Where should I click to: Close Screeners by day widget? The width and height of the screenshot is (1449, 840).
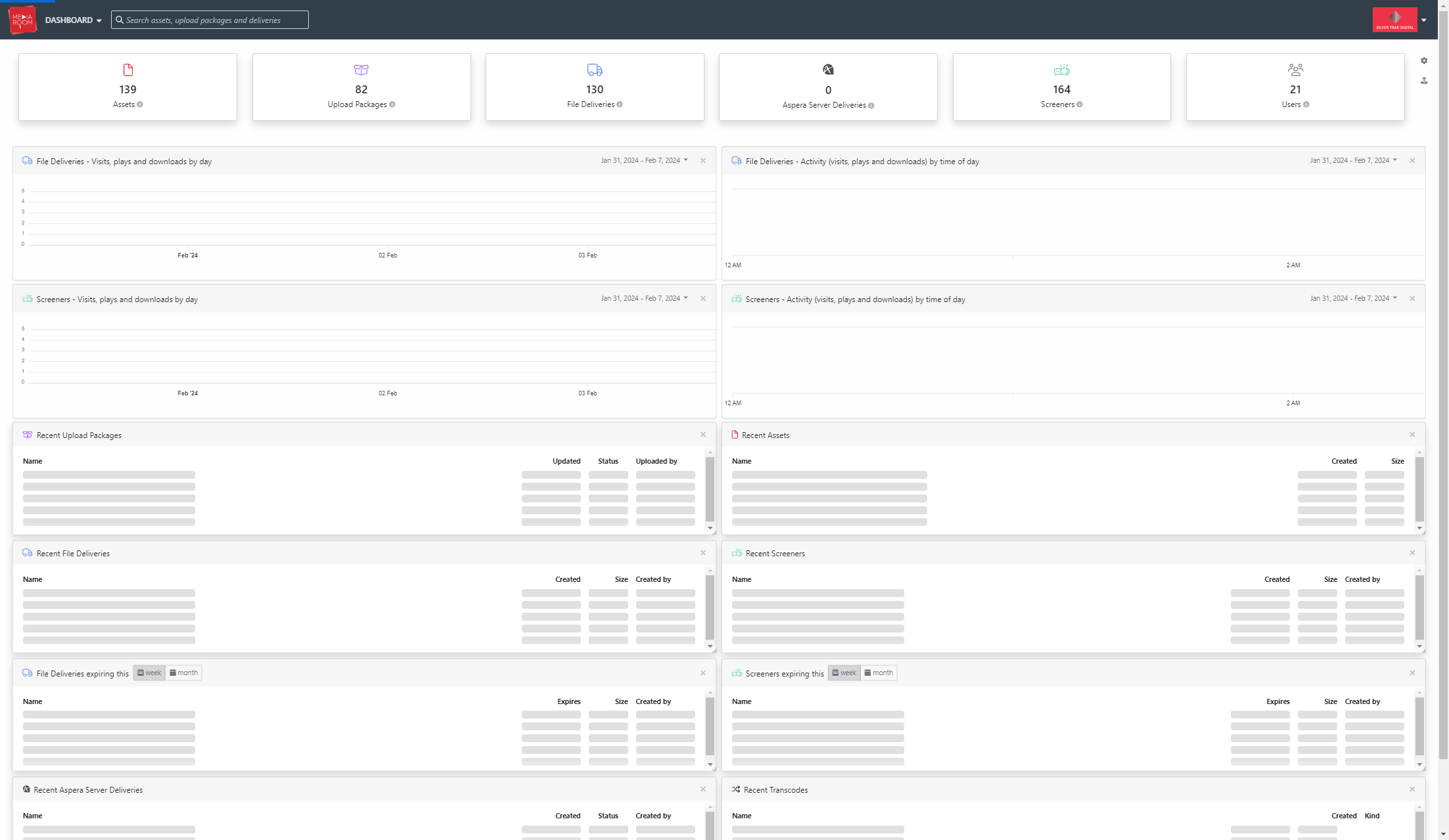click(703, 298)
